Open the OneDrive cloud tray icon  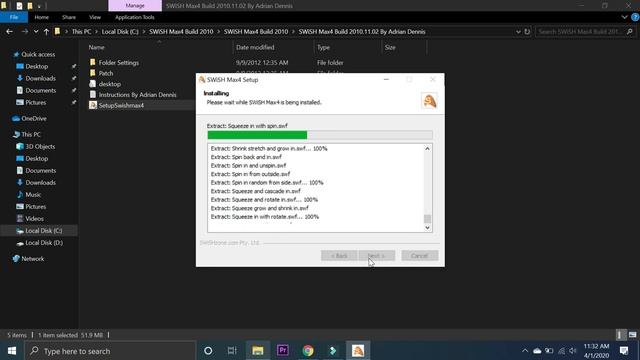[537, 351]
